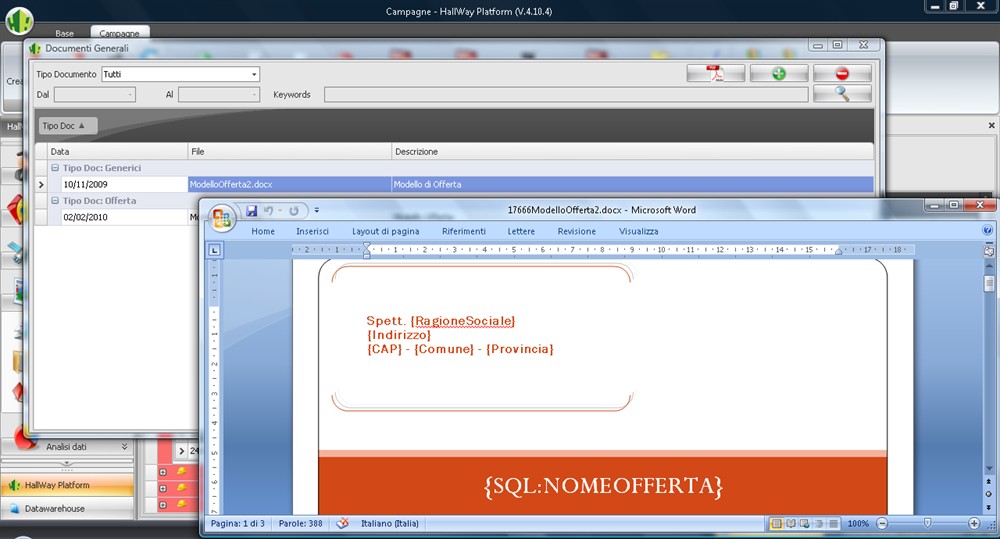Click the Descrizione column header
The width and height of the screenshot is (1000, 539).
[x=632, y=151]
